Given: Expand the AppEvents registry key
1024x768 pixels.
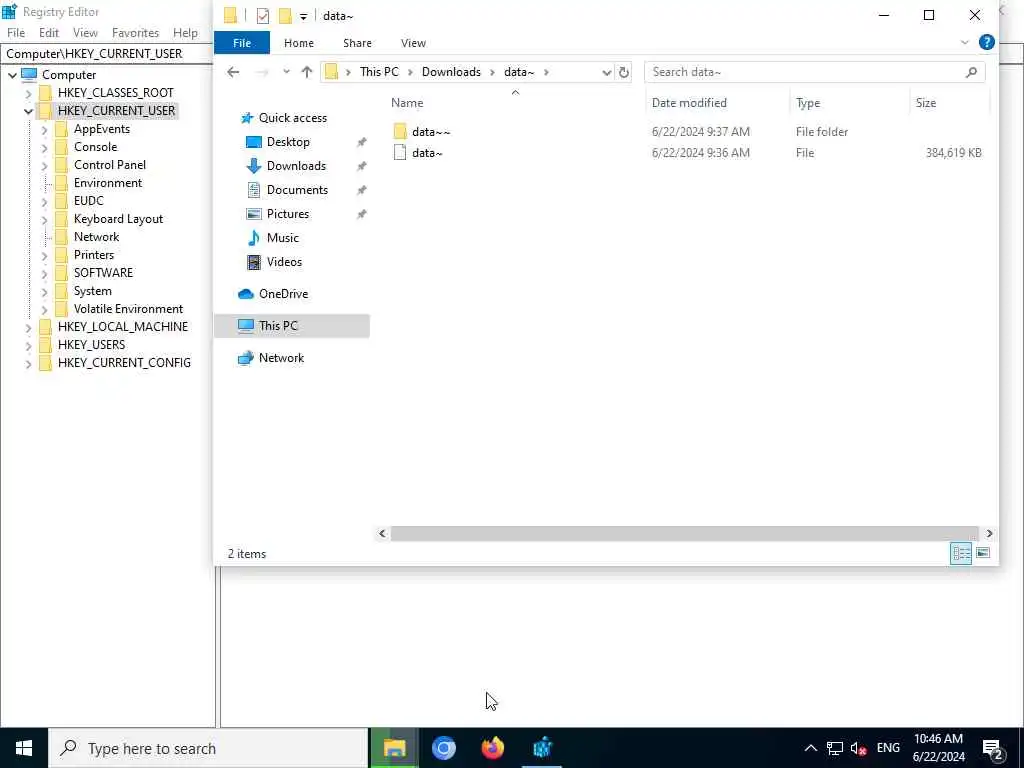Looking at the screenshot, I should [44, 129].
